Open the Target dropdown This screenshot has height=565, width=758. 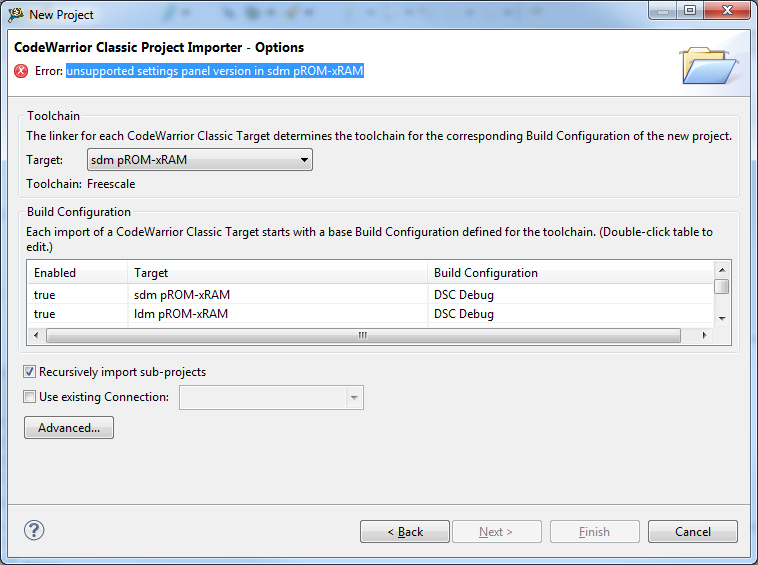pyautogui.click(x=199, y=160)
